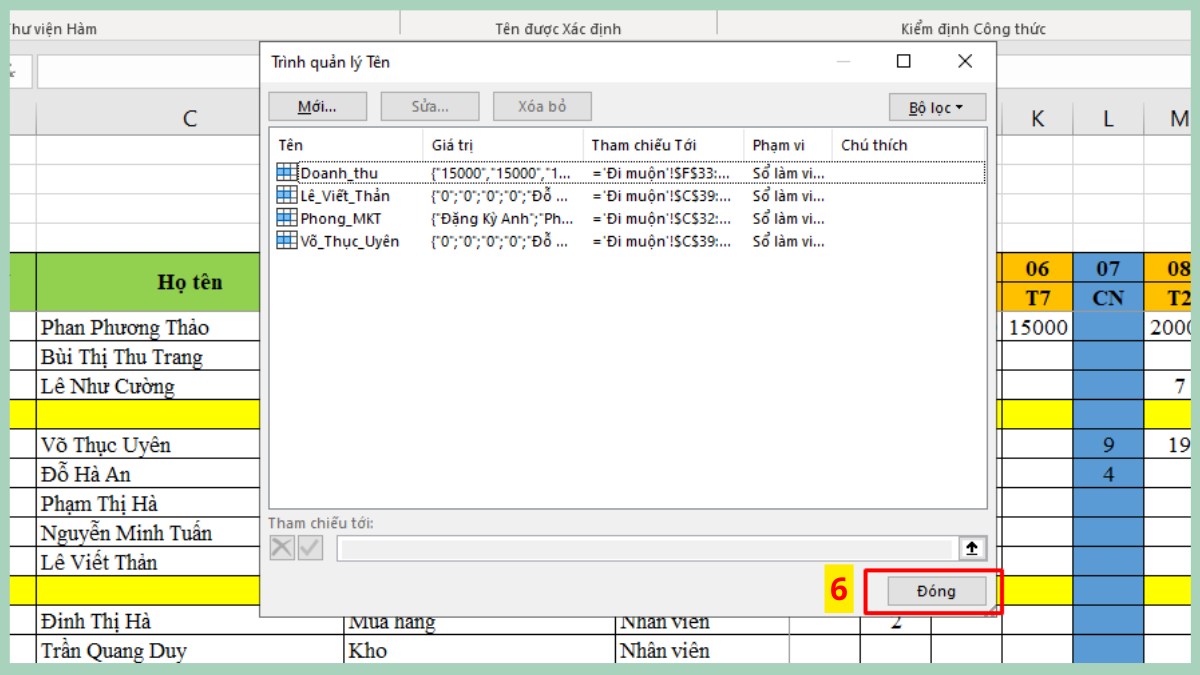The width and height of the screenshot is (1200, 675).
Task: Click the collapse dialog arrow beside Tham chiếu tới
Action: click(972, 546)
